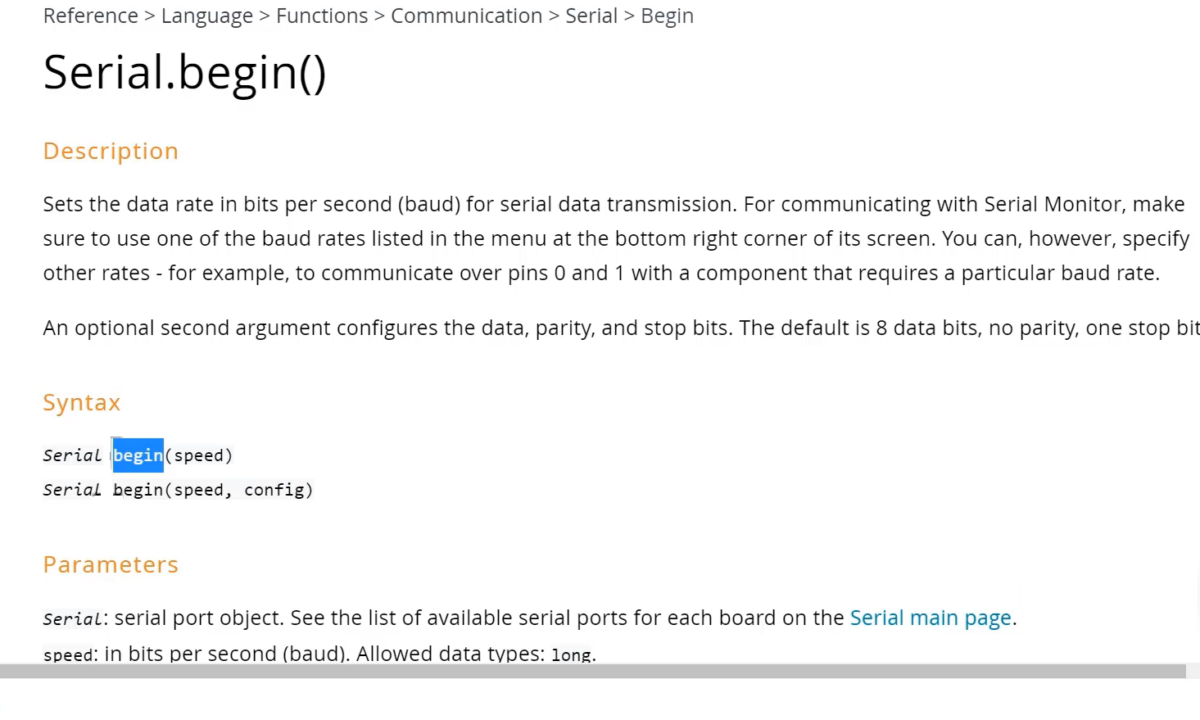Viewport: 1200px width, 720px height.
Task: Click the Parameters section heading
Action: click(x=110, y=565)
